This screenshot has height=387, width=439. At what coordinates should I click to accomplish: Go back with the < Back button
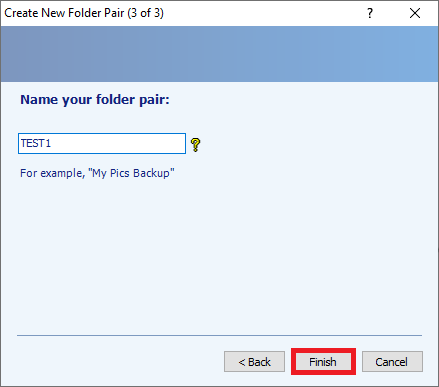(x=254, y=362)
